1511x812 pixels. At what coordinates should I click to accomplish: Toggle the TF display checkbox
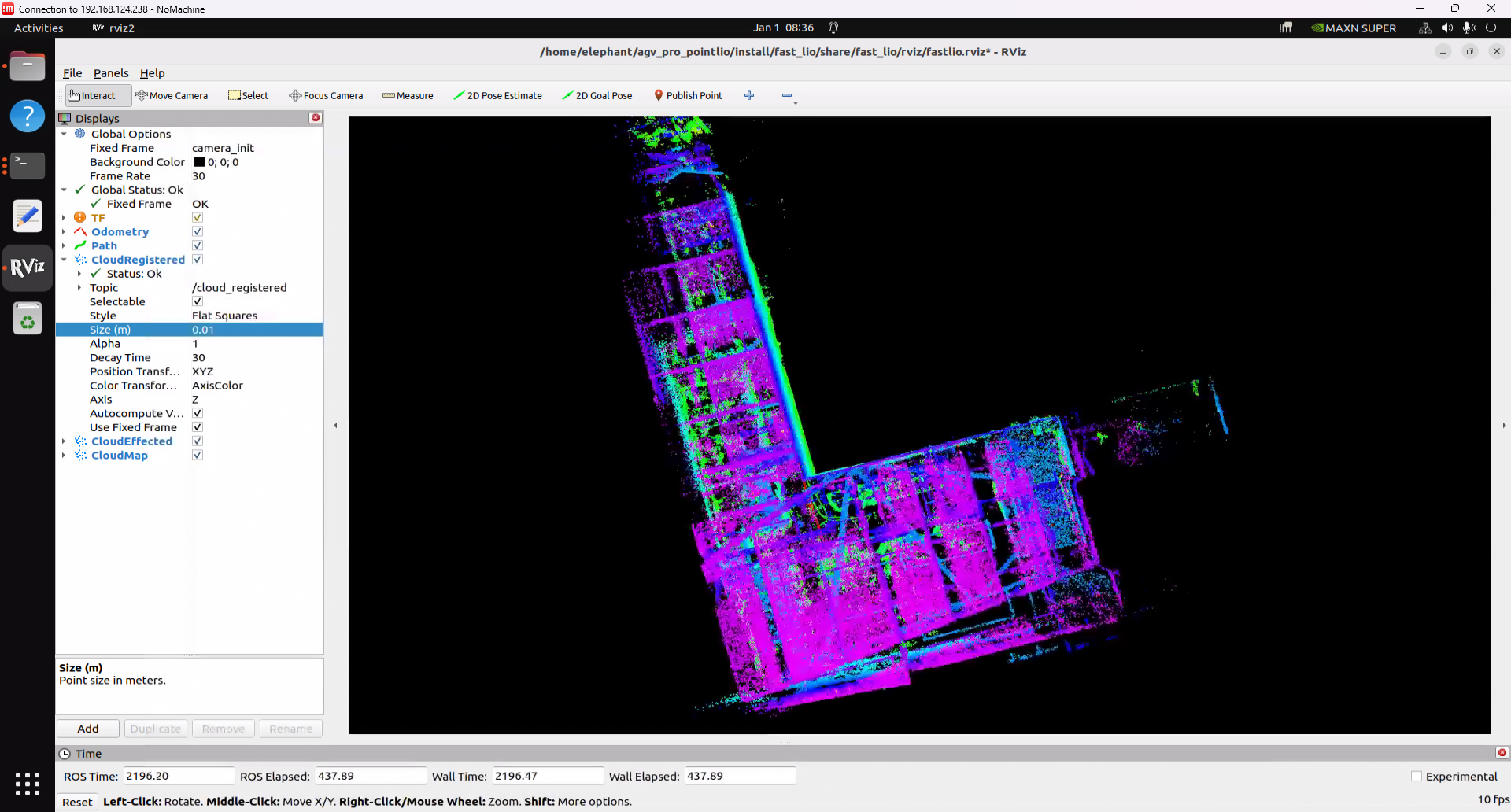tap(198, 218)
